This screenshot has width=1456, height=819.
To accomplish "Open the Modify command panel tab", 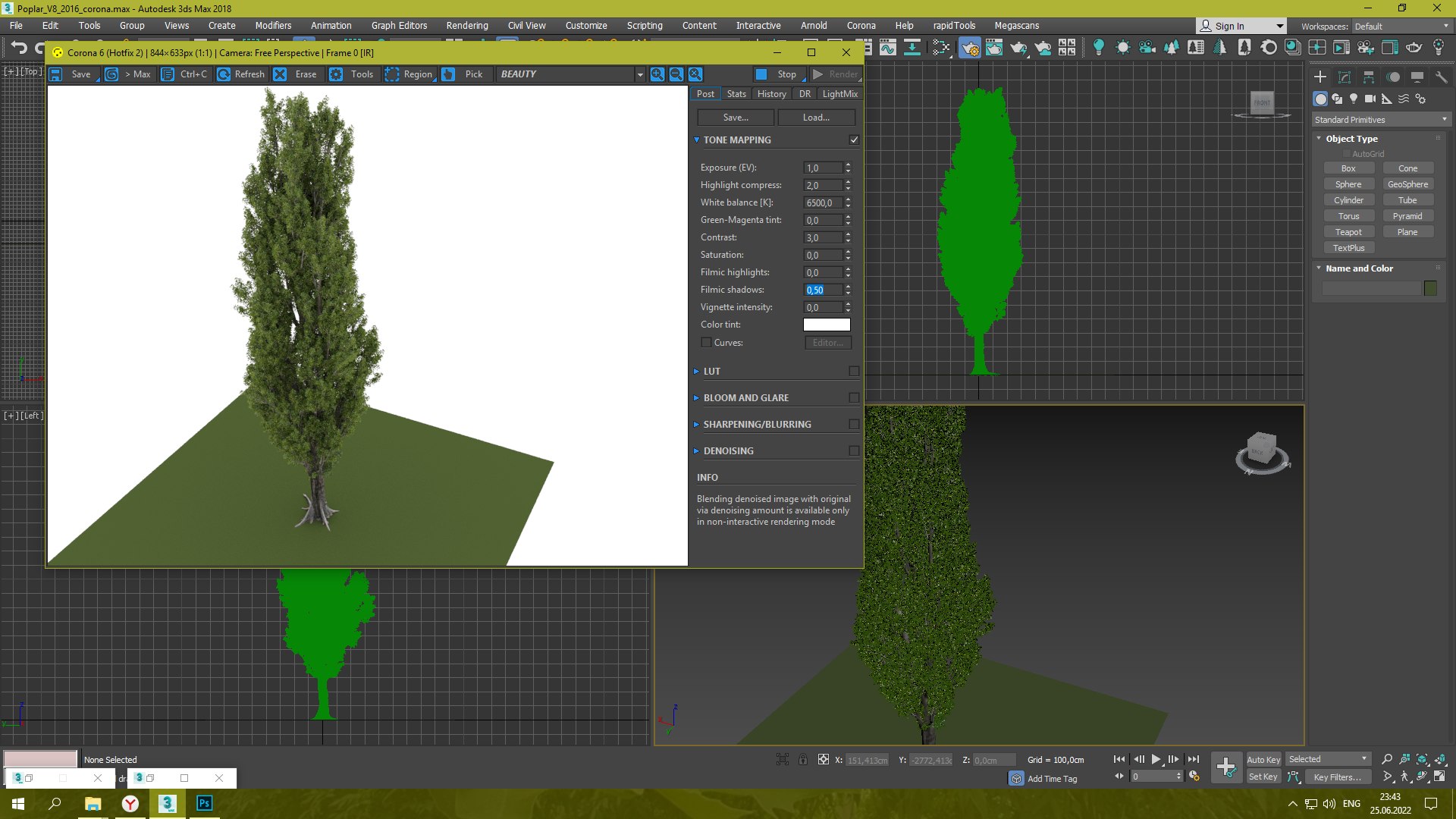I will coord(1345,77).
